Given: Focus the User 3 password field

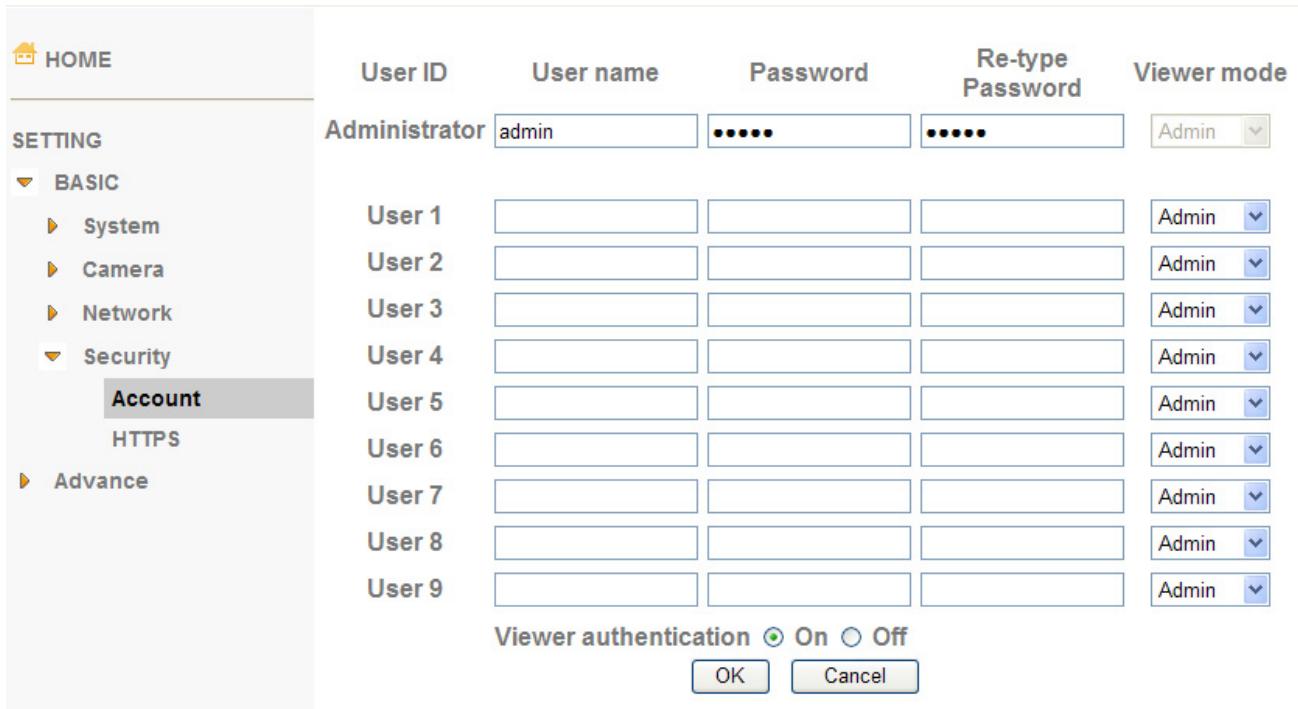Looking at the screenshot, I should (x=809, y=310).
